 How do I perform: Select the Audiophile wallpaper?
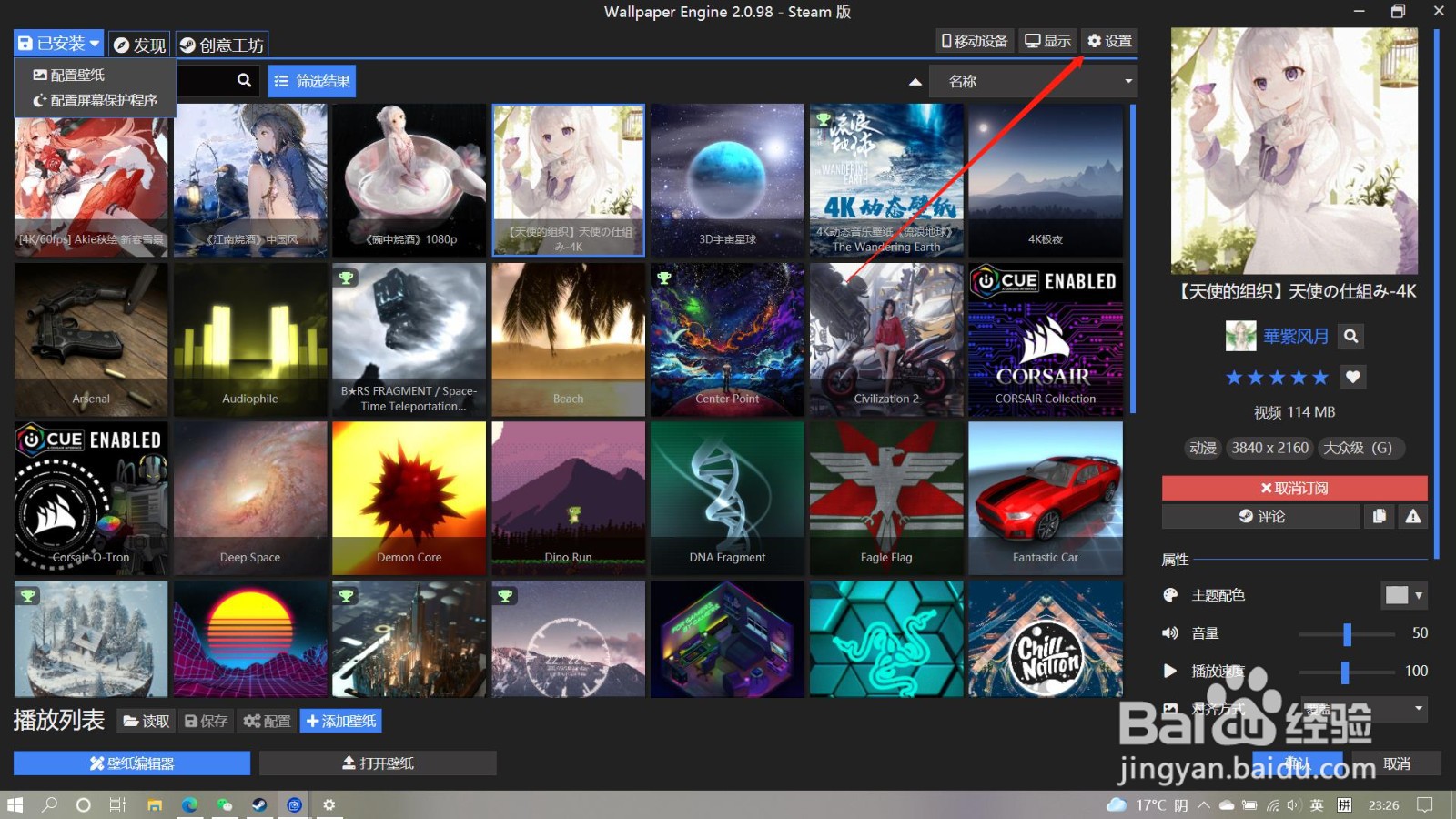250,339
